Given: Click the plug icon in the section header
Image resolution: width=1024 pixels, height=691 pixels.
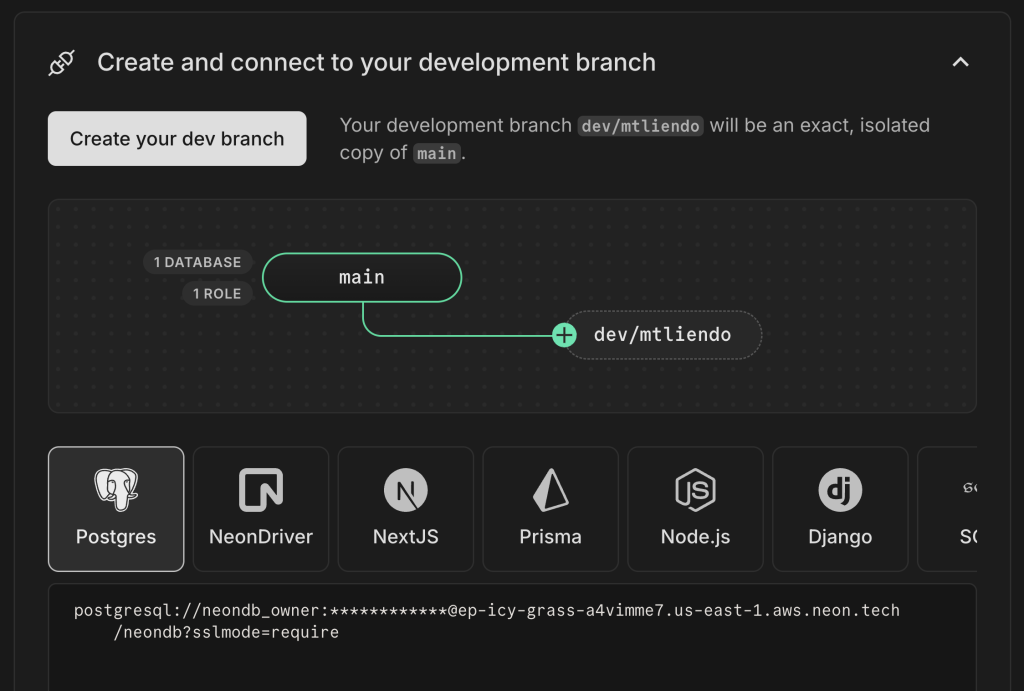Looking at the screenshot, I should (62, 62).
